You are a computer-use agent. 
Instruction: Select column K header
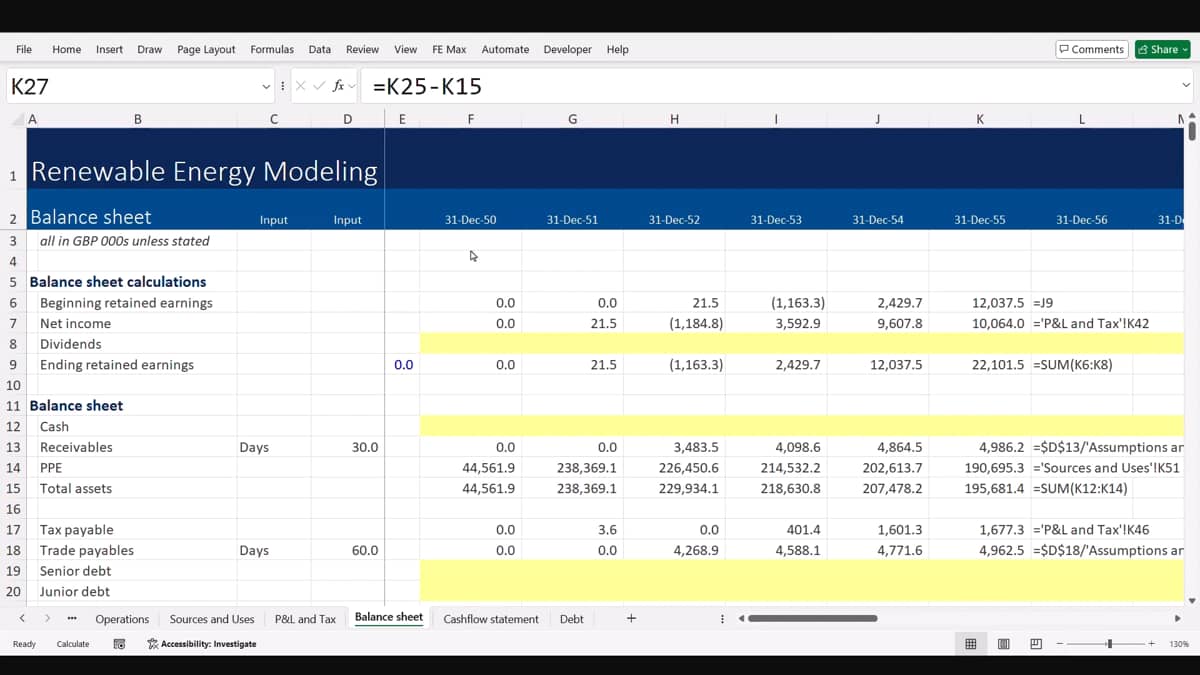979,119
